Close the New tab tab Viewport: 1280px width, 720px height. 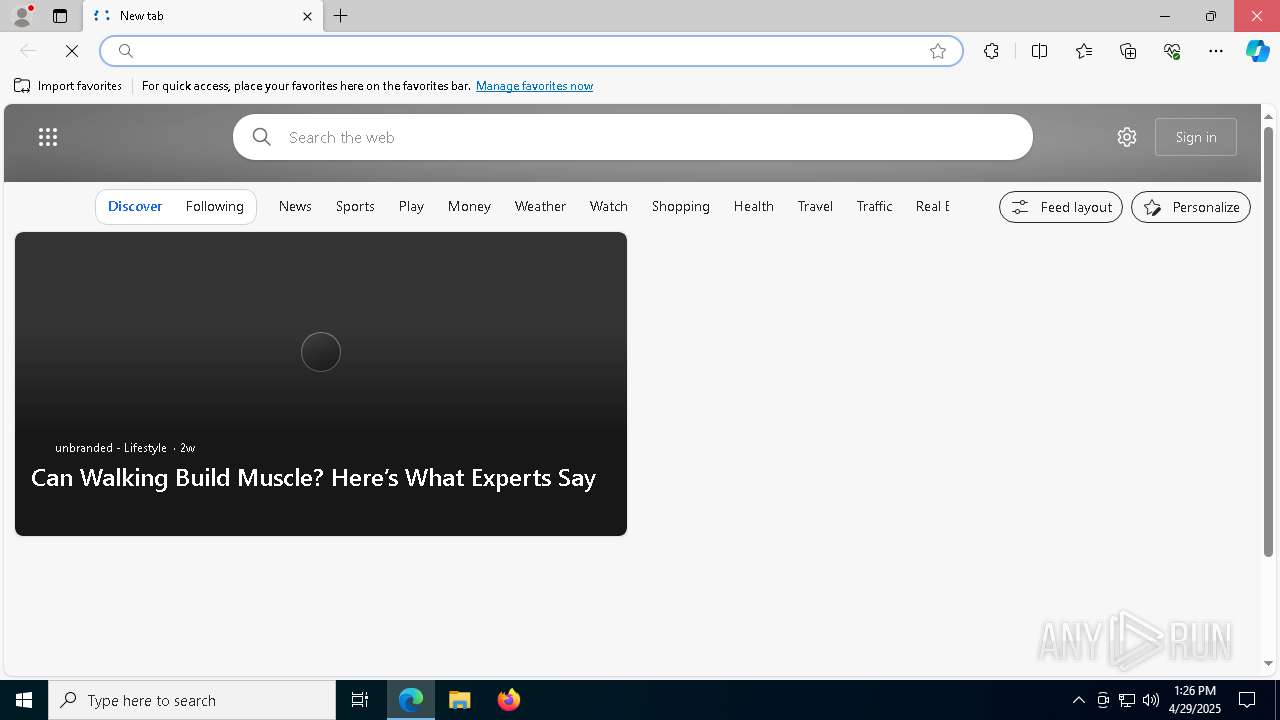[307, 16]
